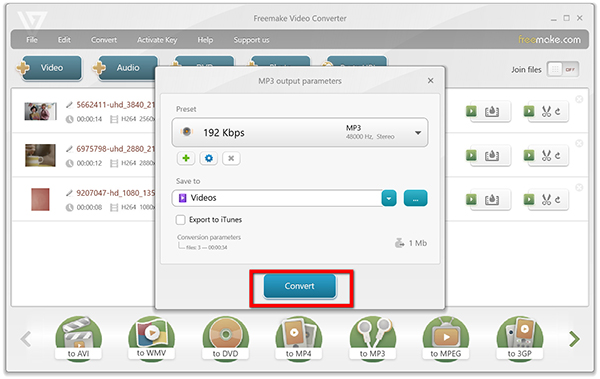Select file name 5662411-uhd_3840_21
Screen dimensions: 600x379
point(116,105)
